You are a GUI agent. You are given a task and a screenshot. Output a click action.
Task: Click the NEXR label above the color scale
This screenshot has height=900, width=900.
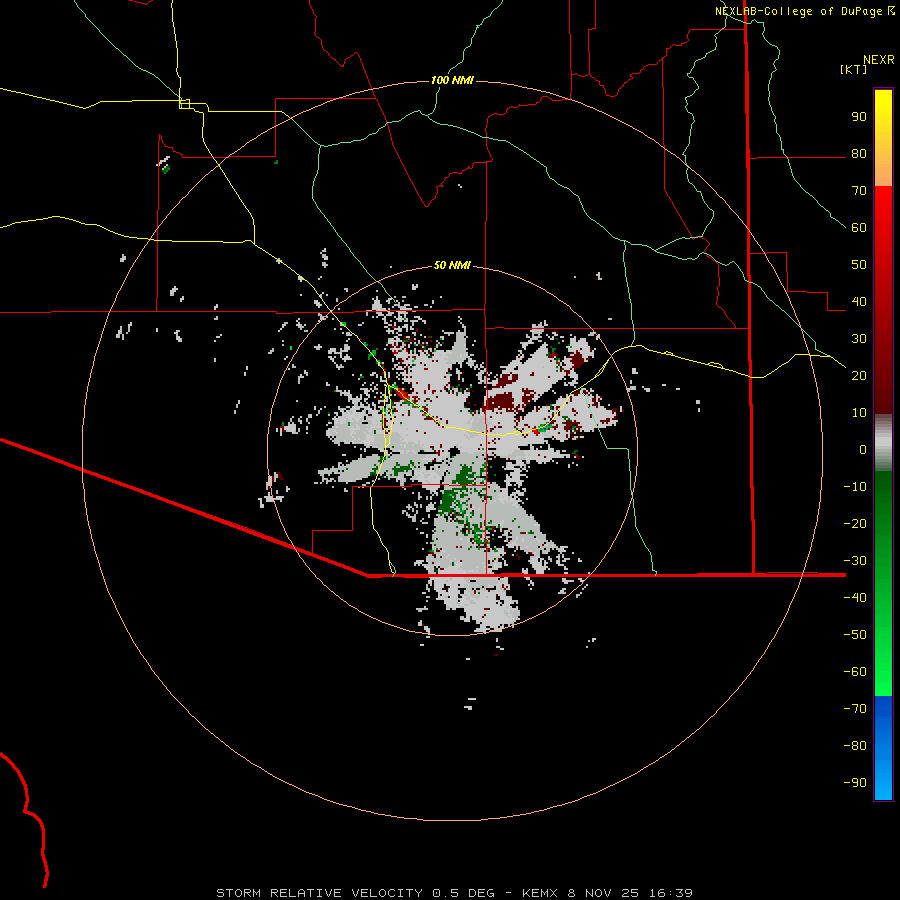[x=878, y=60]
